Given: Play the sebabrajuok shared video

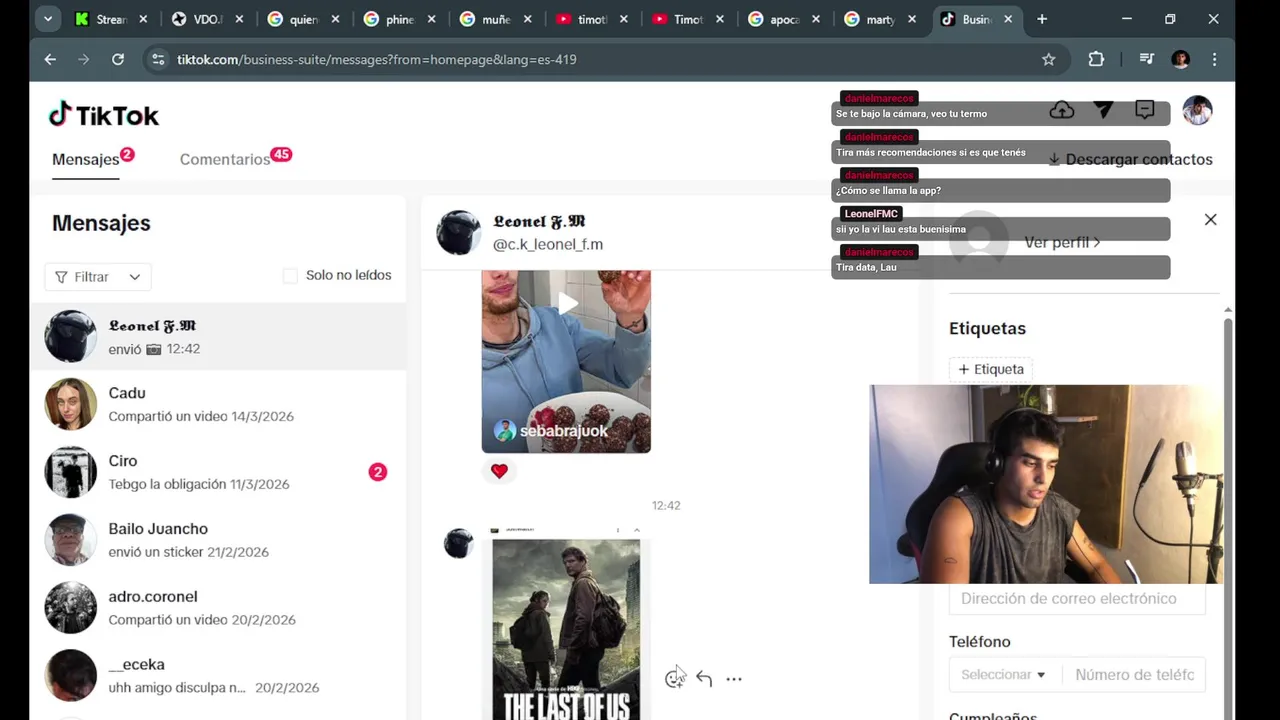Looking at the screenshot, I should [x=566, y=303].
